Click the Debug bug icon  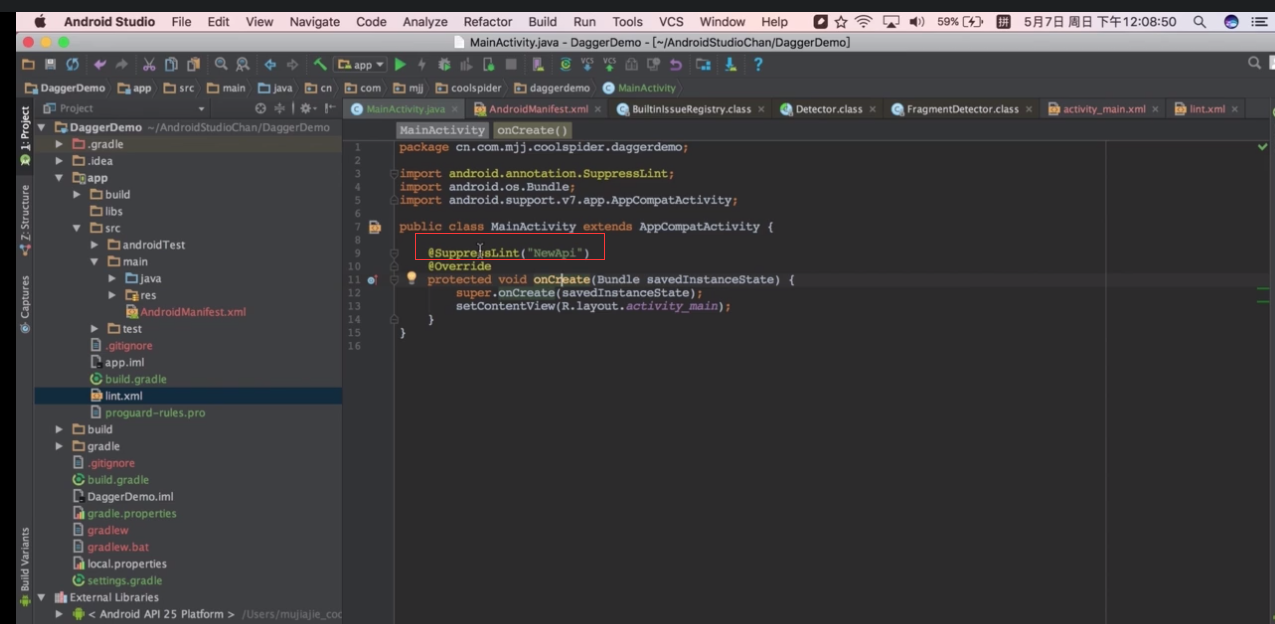pyautogui.click(x=444, y=64)
